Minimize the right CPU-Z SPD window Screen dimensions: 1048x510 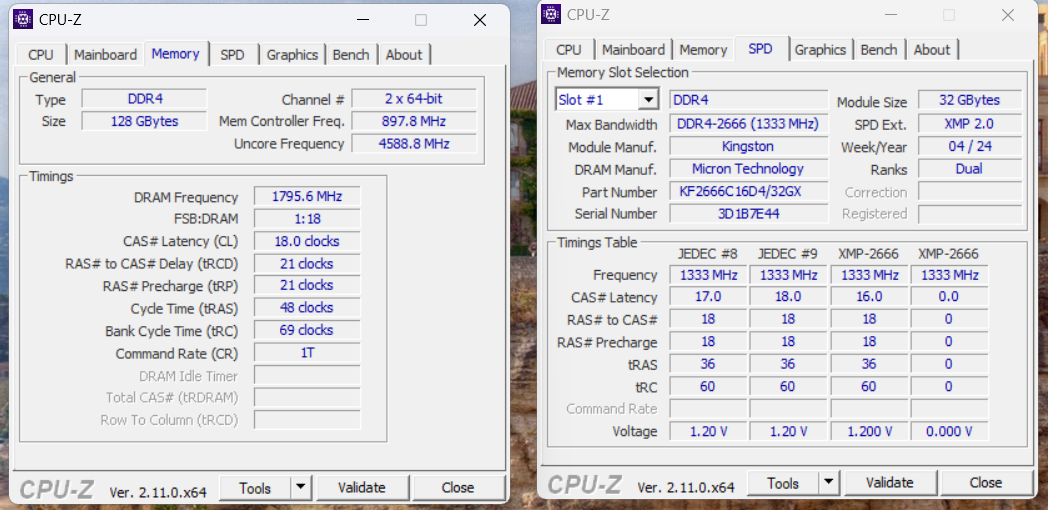click(890, 15)
